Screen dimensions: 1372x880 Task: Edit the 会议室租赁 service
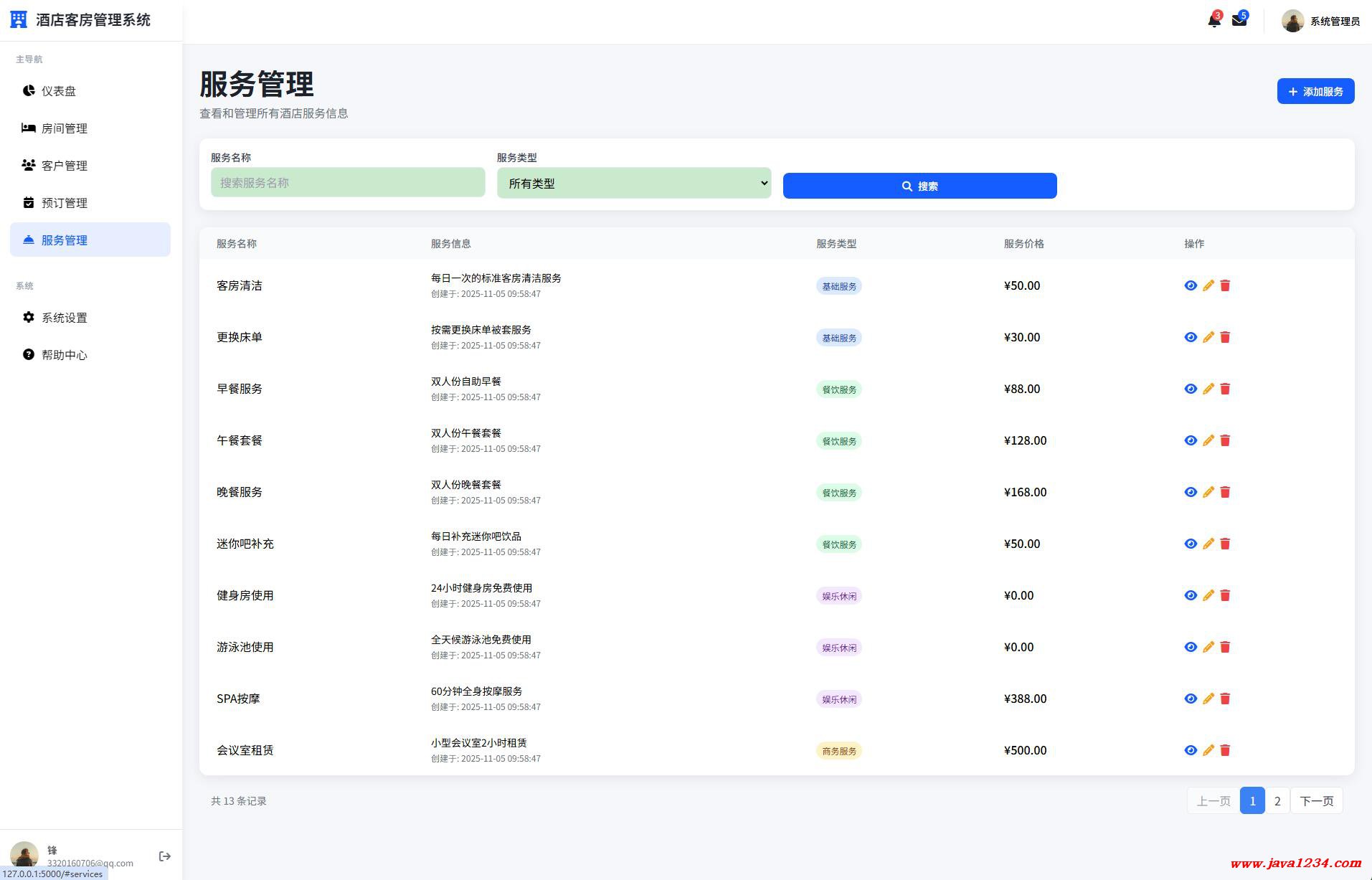(1208, 750)
